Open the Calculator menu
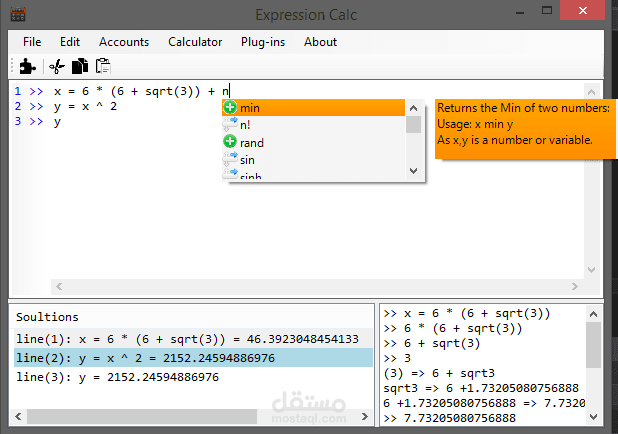Image resolution: width=618 pixels, height=434 pixels. click(195, 42)
